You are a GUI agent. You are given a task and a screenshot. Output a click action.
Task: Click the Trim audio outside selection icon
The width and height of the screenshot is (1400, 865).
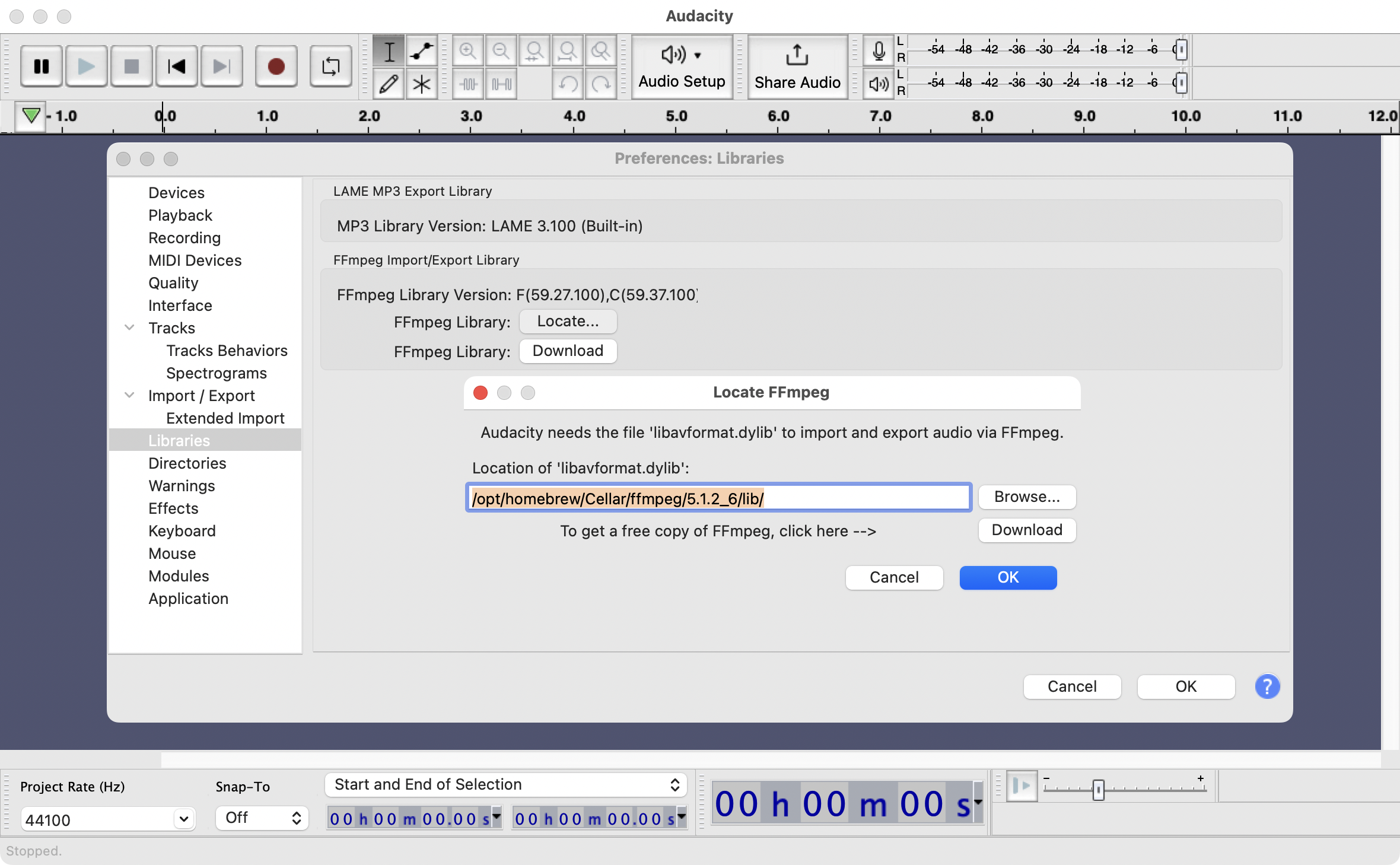pyautogui.click(x=467, y=84)
